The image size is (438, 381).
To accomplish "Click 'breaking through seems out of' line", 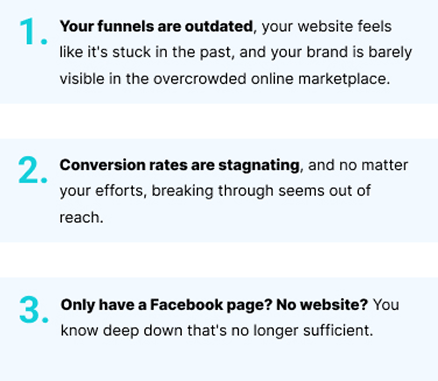I will 261,191.
